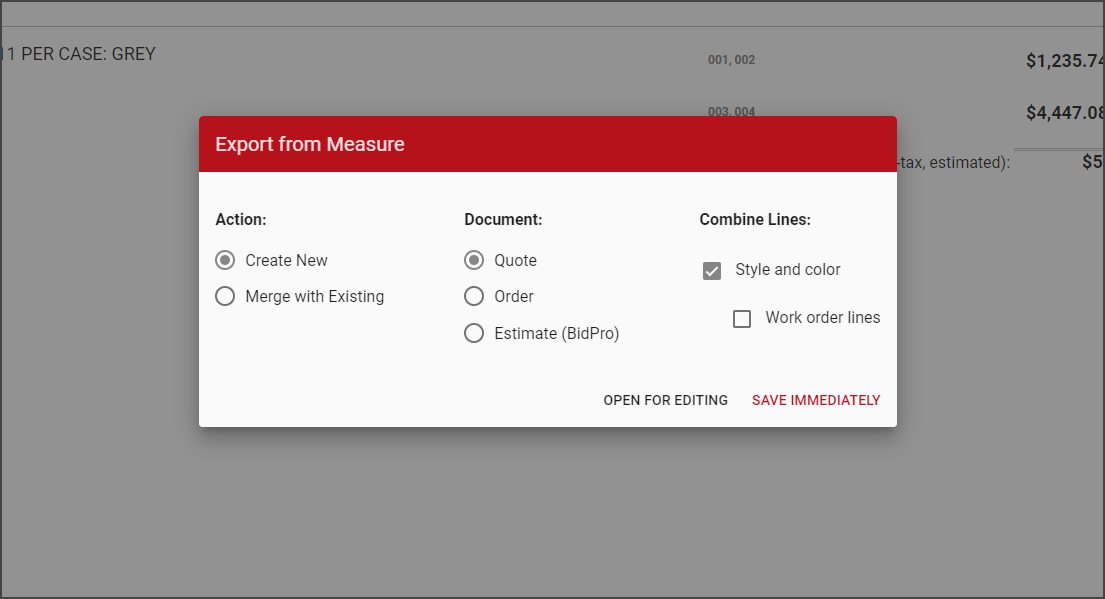Viewport: 1105px width, 599px height.
Task: Select the Order document type
Action: click(473, 296)
